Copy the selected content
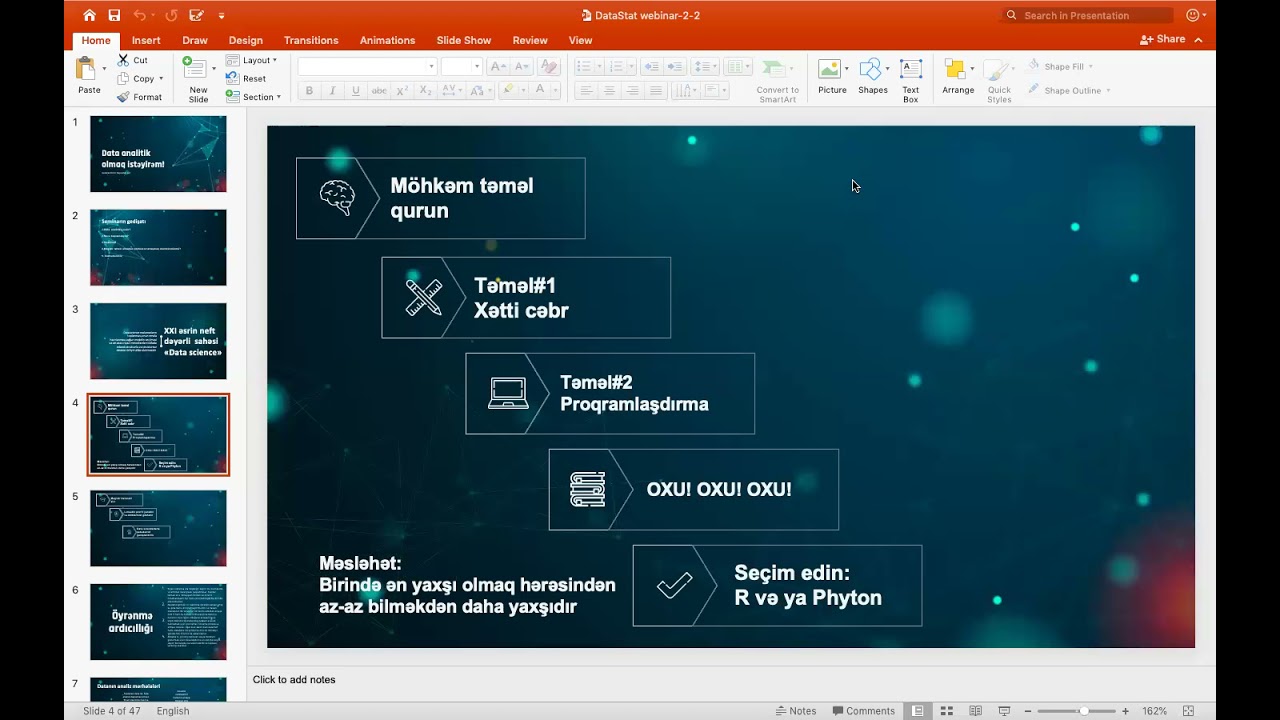 point(137,79)
